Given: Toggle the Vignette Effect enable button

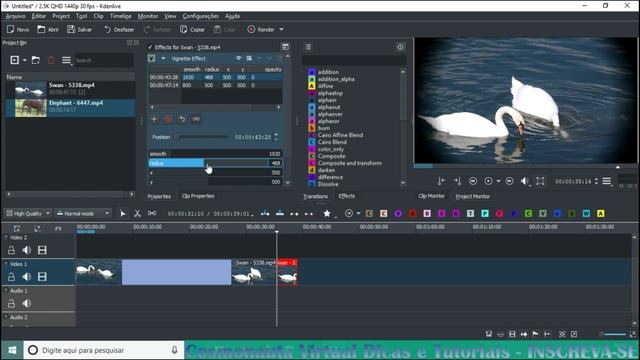Looking at the screenshot, I should tap(151, 59).
